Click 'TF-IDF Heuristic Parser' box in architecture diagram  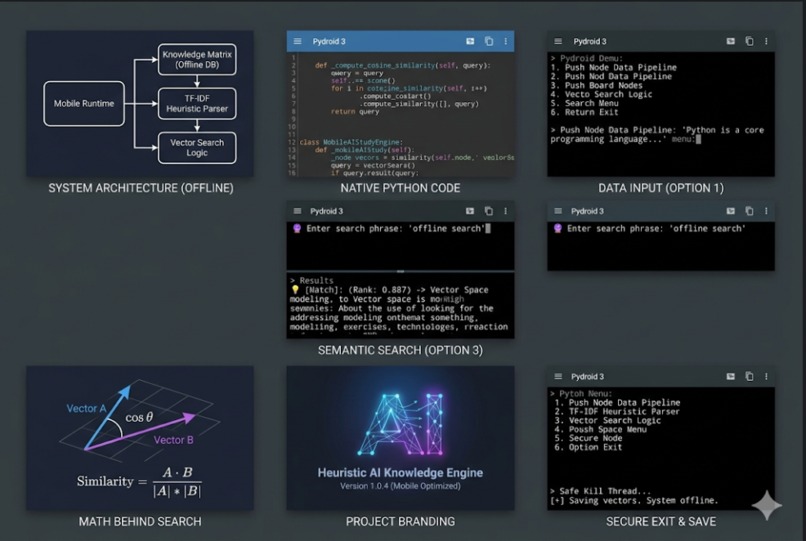click(197, 103)
